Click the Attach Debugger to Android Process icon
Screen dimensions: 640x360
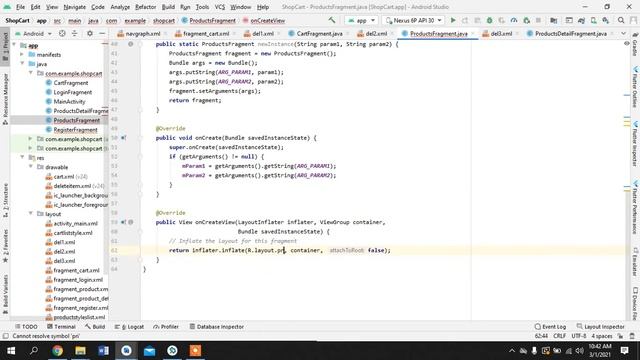527,20
